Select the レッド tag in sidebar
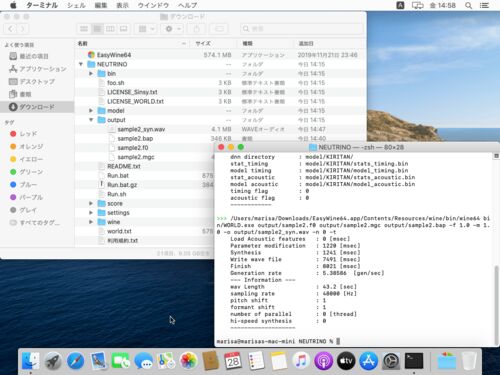 click(x=37, y=134)
